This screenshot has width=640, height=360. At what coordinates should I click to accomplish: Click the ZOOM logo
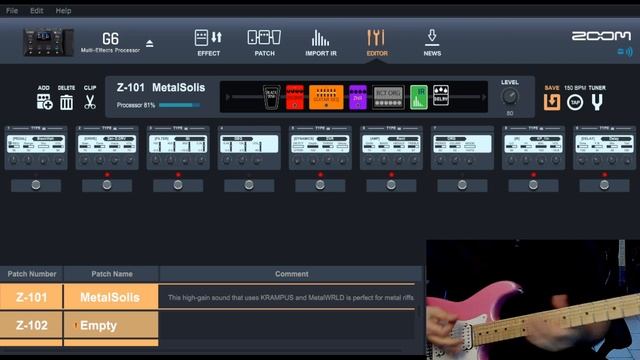click(x=601, y=36)
